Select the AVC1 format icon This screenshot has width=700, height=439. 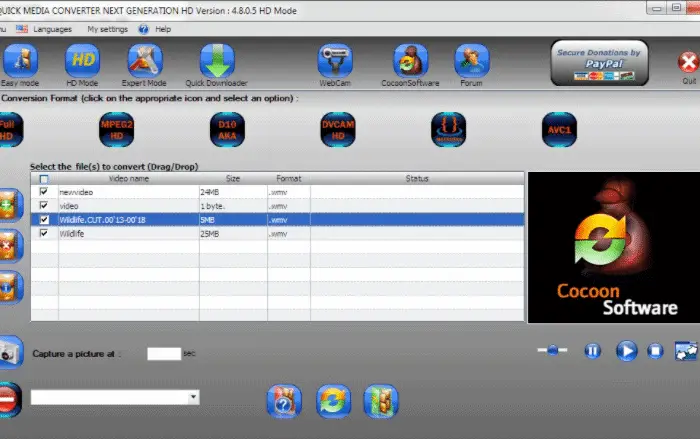[x=559, y=130]
